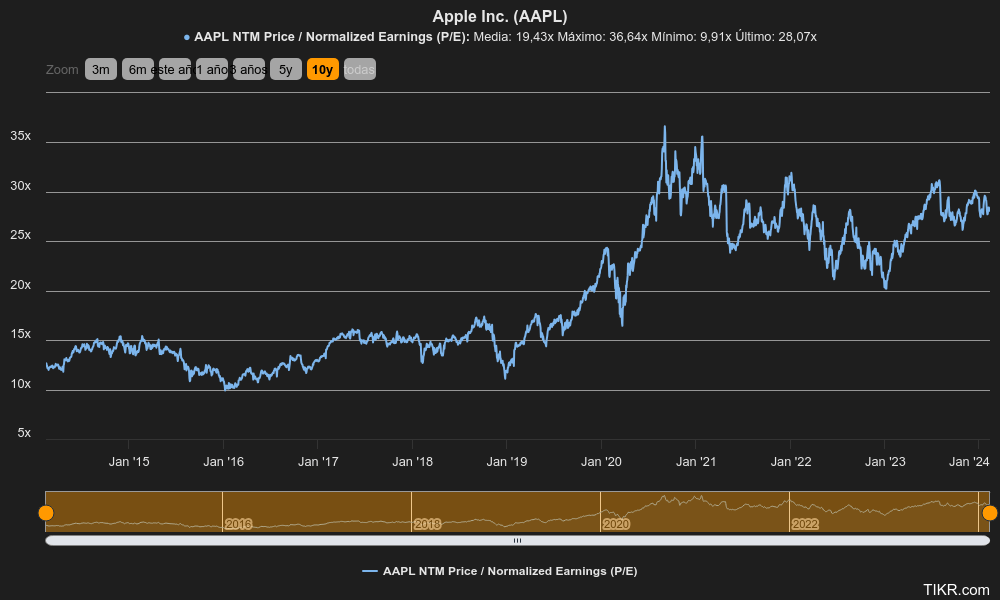
Task: Click the 2016 marker in navigator
Action: coord(238,524)
